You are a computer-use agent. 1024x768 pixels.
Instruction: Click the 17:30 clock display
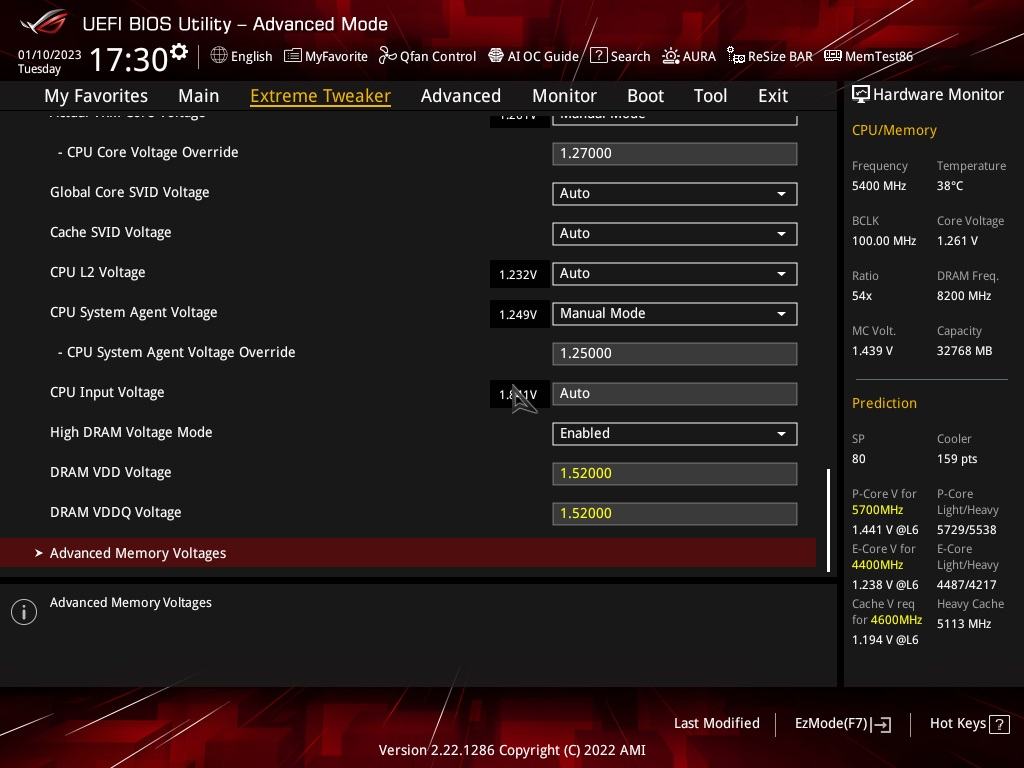(x=129, y=59)
